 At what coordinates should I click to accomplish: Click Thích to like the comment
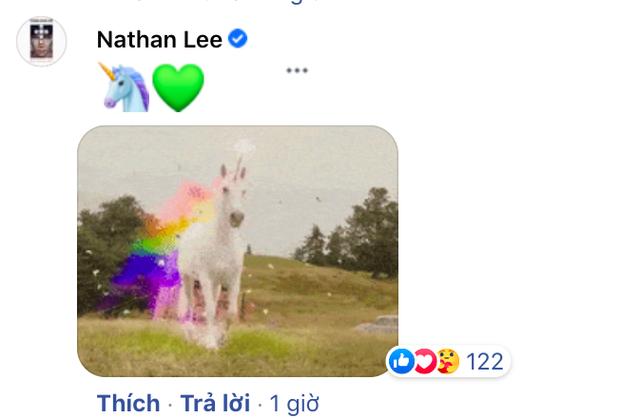tap(129, 403)
